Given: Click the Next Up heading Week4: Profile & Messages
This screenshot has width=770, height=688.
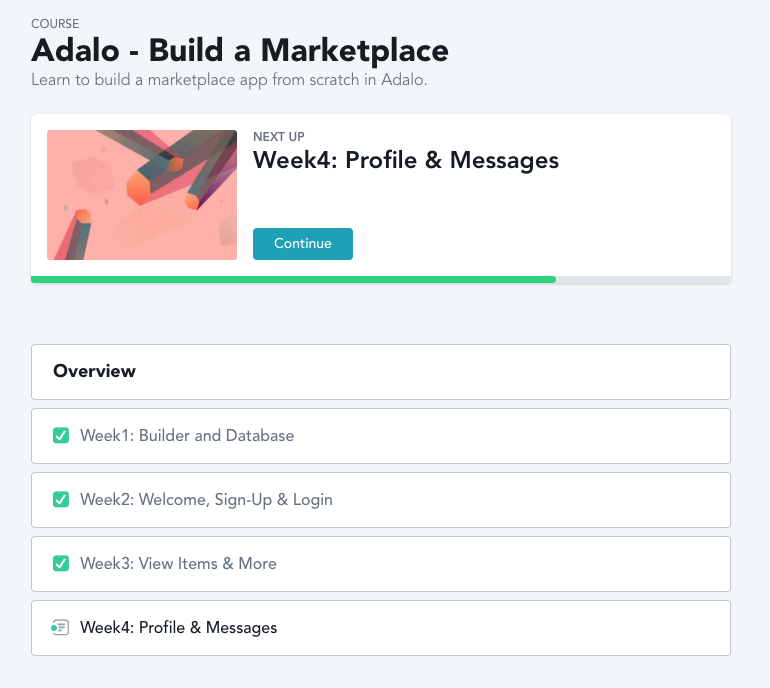Looking at the screenshot, I should click(x=405, y=160).
